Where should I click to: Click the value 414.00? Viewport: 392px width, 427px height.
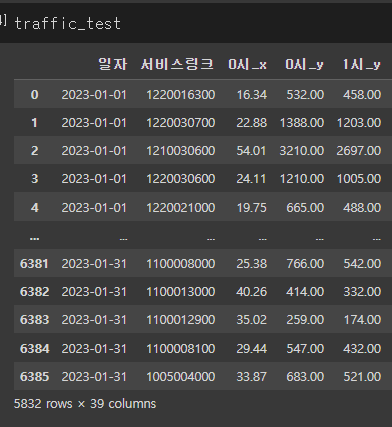point(305,292)
